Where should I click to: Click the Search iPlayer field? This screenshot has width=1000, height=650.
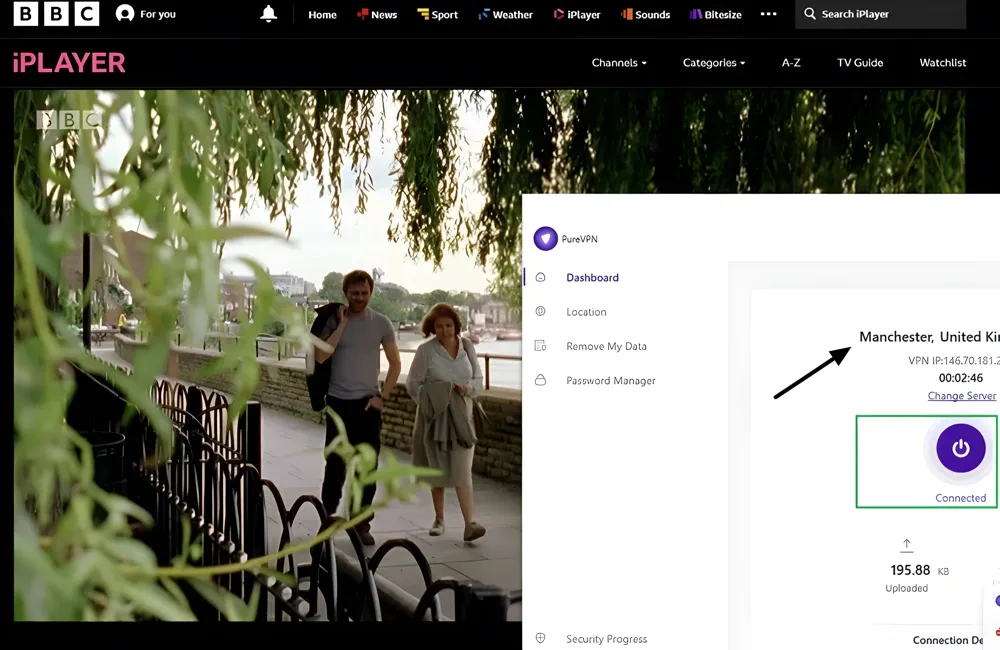880,14
